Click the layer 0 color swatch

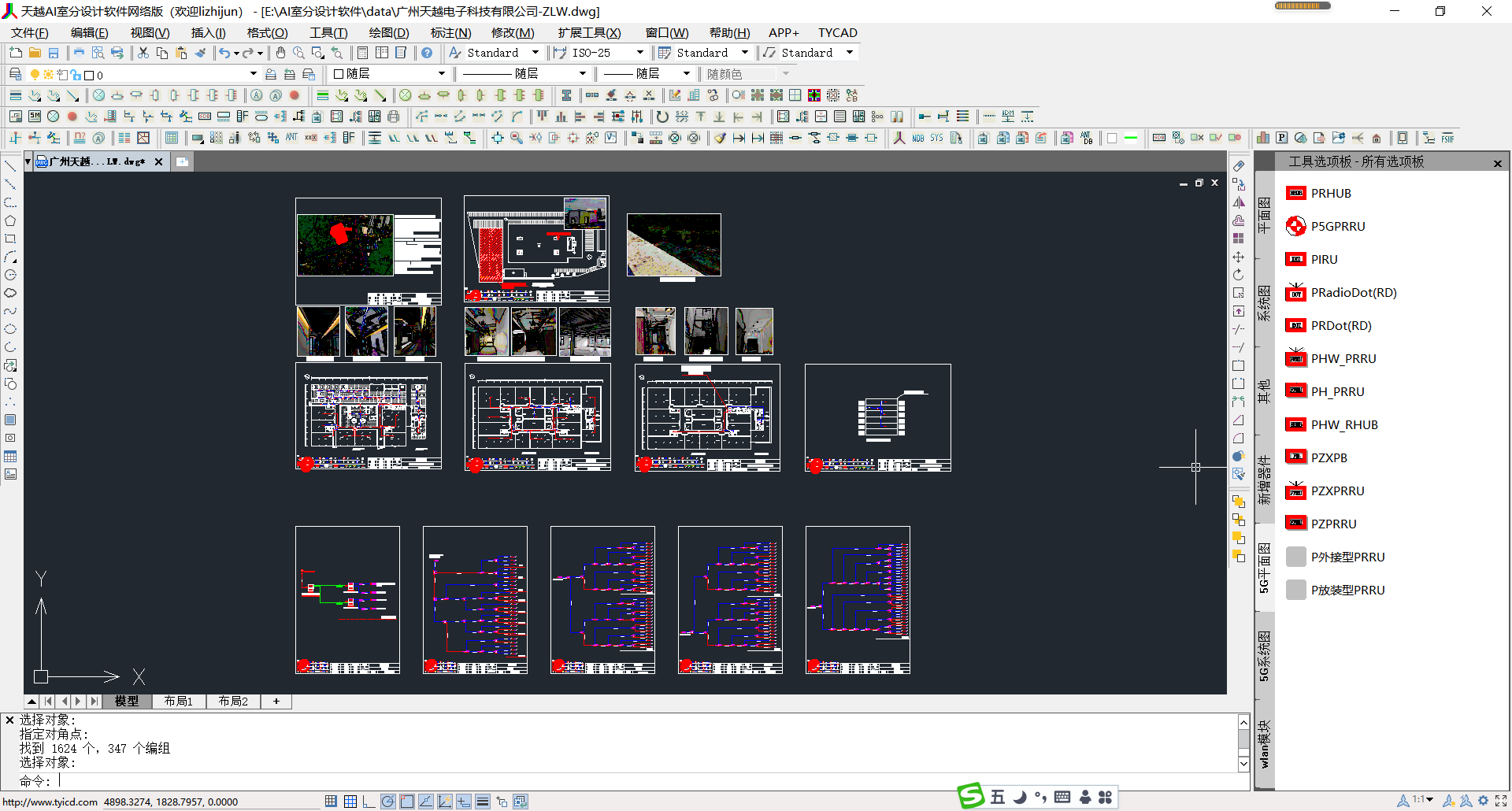89,76
